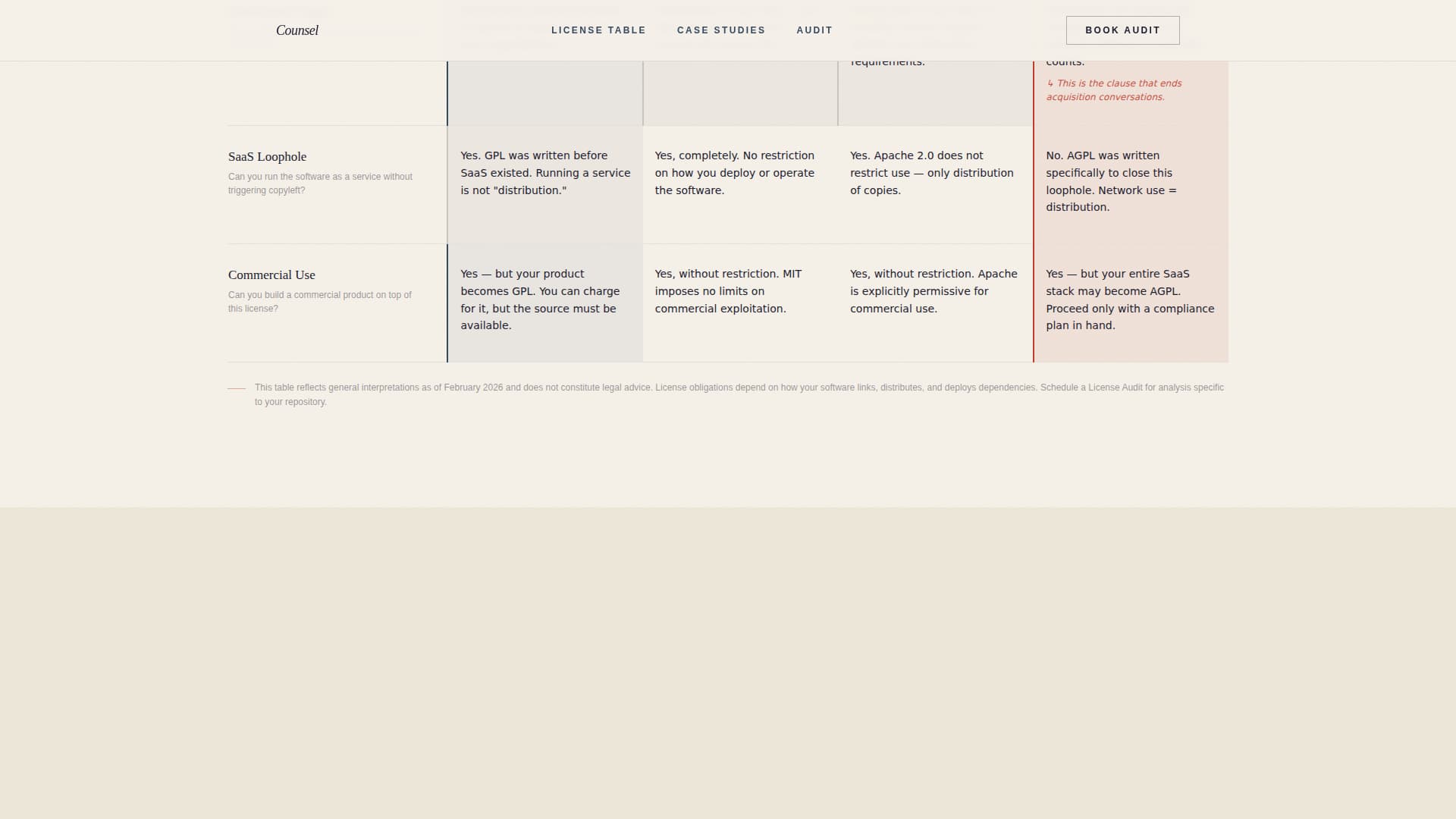Click the footnote disclaimer dash marker
This screenshot has width=1456, height=819.
pyautogui.click(x=237, y=388)
